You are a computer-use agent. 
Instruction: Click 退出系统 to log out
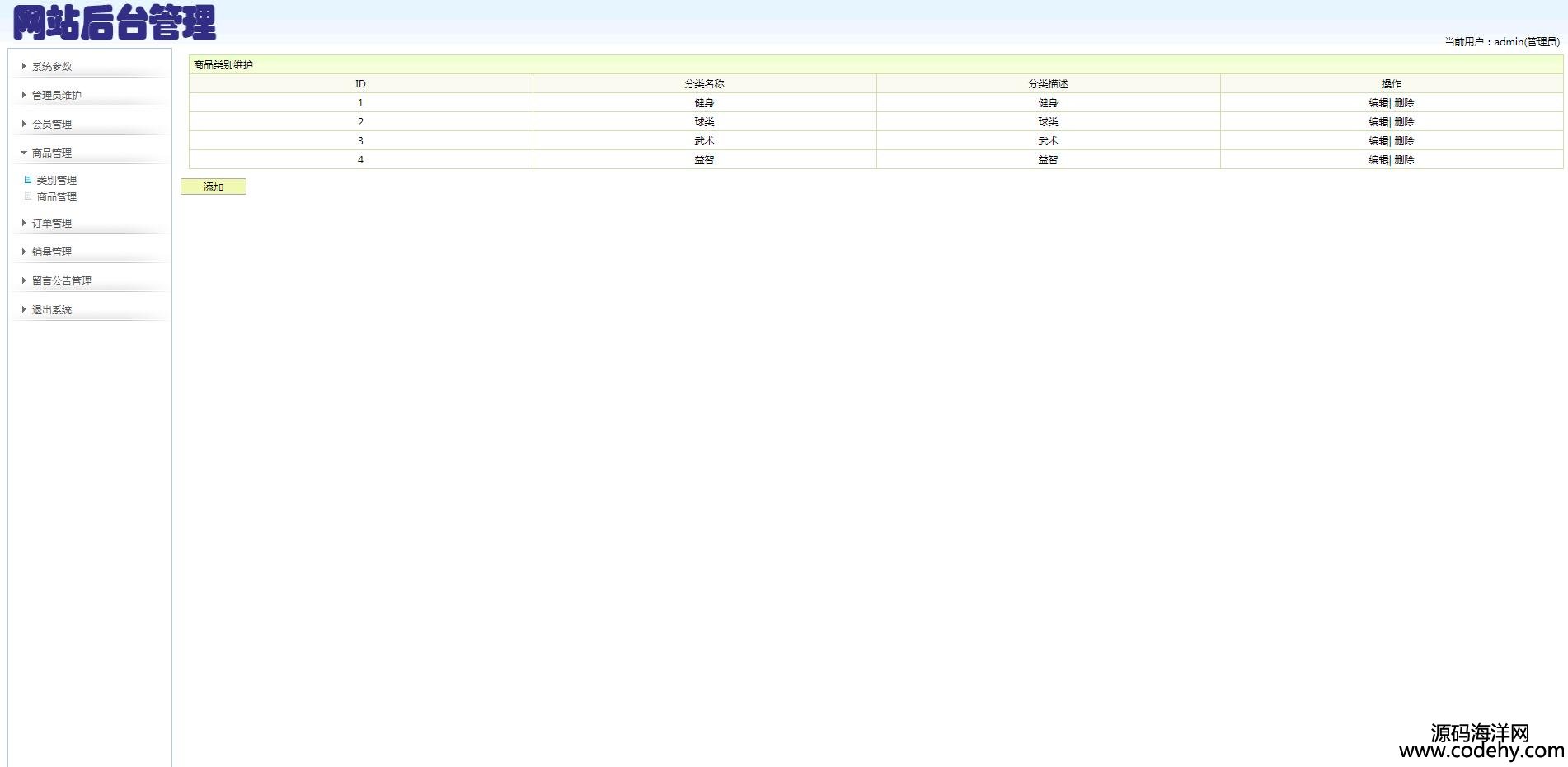click(51, 310)
